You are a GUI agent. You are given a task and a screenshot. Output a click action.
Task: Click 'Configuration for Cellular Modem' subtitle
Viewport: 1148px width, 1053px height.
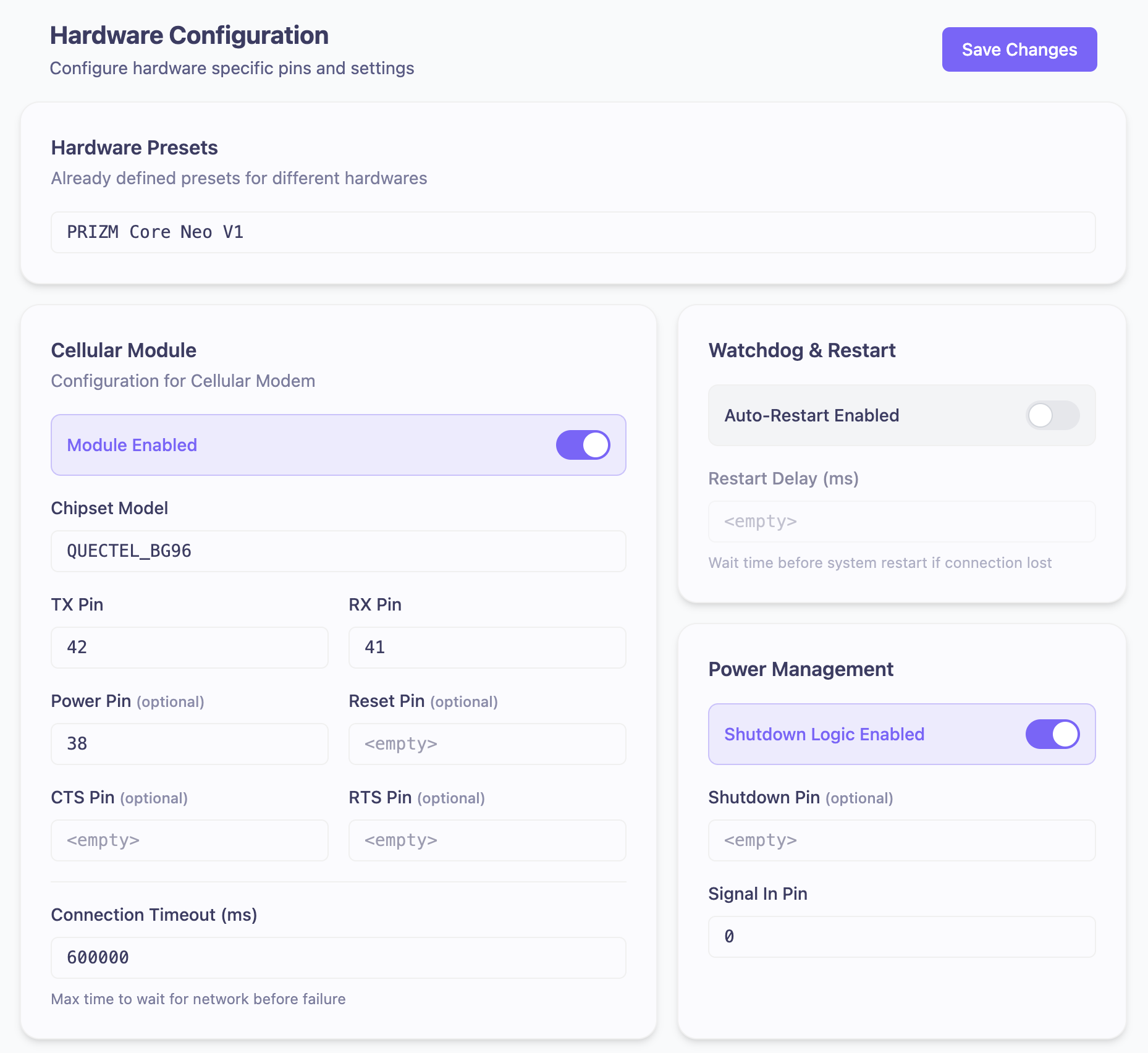(183, 381)
